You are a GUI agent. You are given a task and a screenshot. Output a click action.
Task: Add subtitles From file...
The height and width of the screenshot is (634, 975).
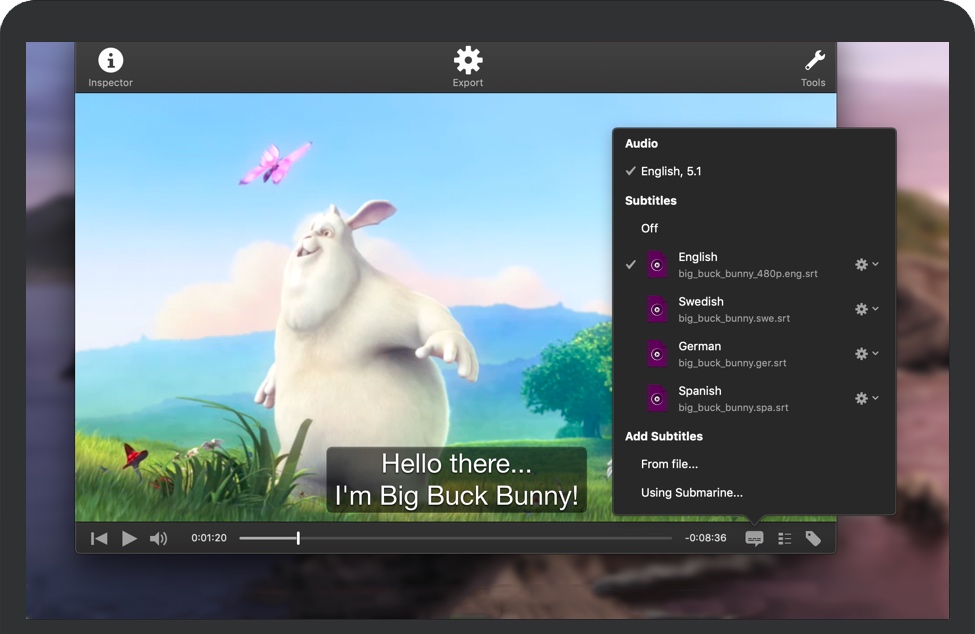pos(669,464)
